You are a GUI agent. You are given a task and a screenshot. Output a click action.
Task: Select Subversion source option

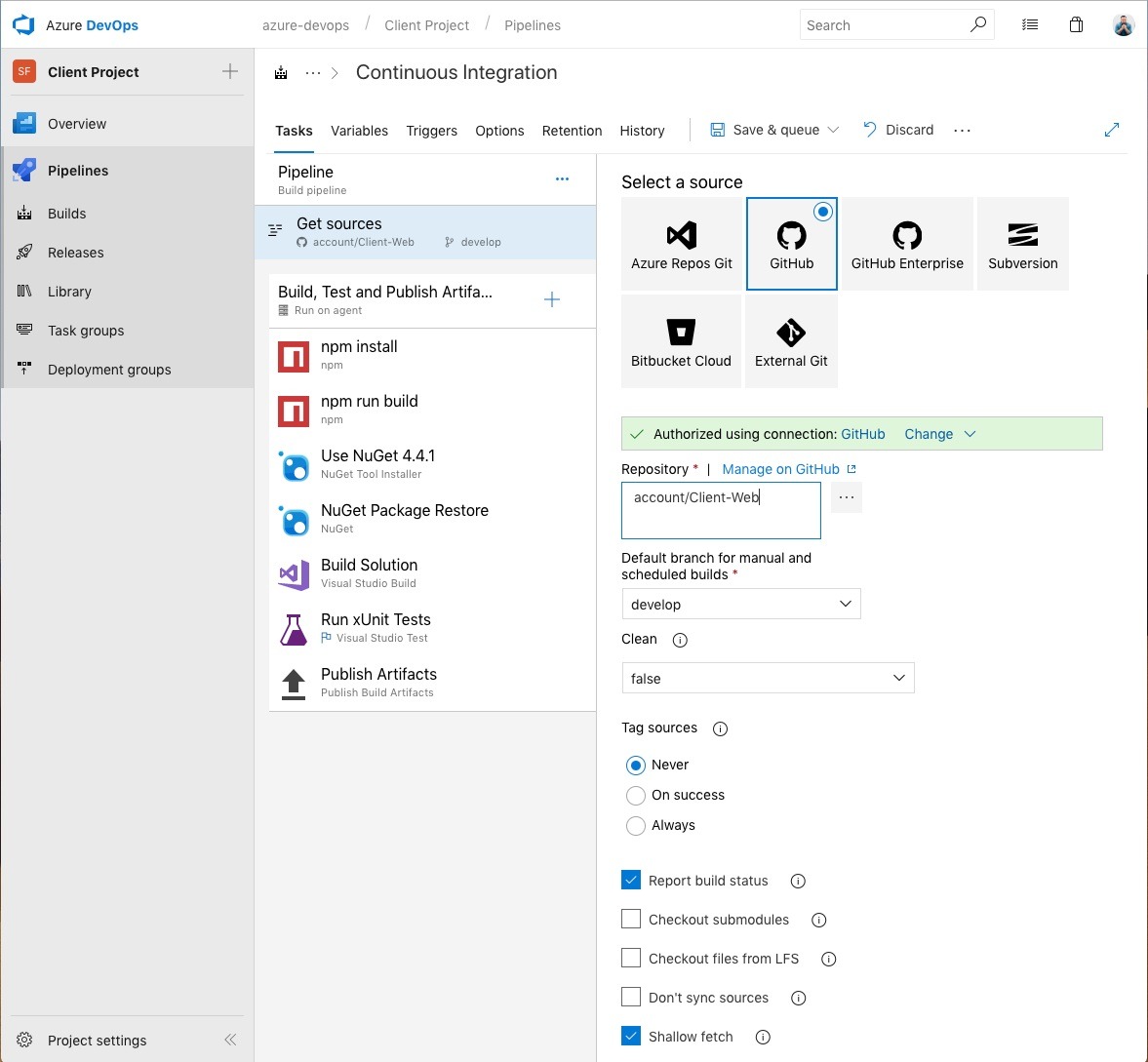tap(1022, 244)
